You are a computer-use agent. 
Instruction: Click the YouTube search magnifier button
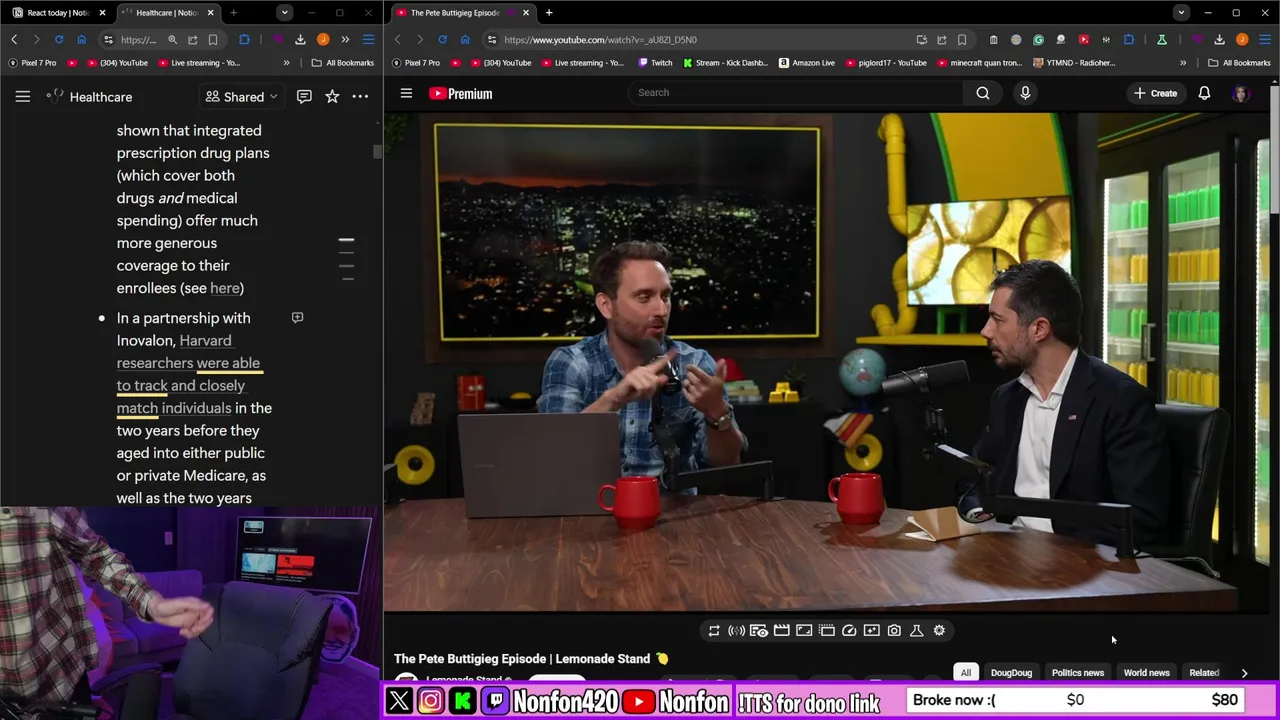982,93
